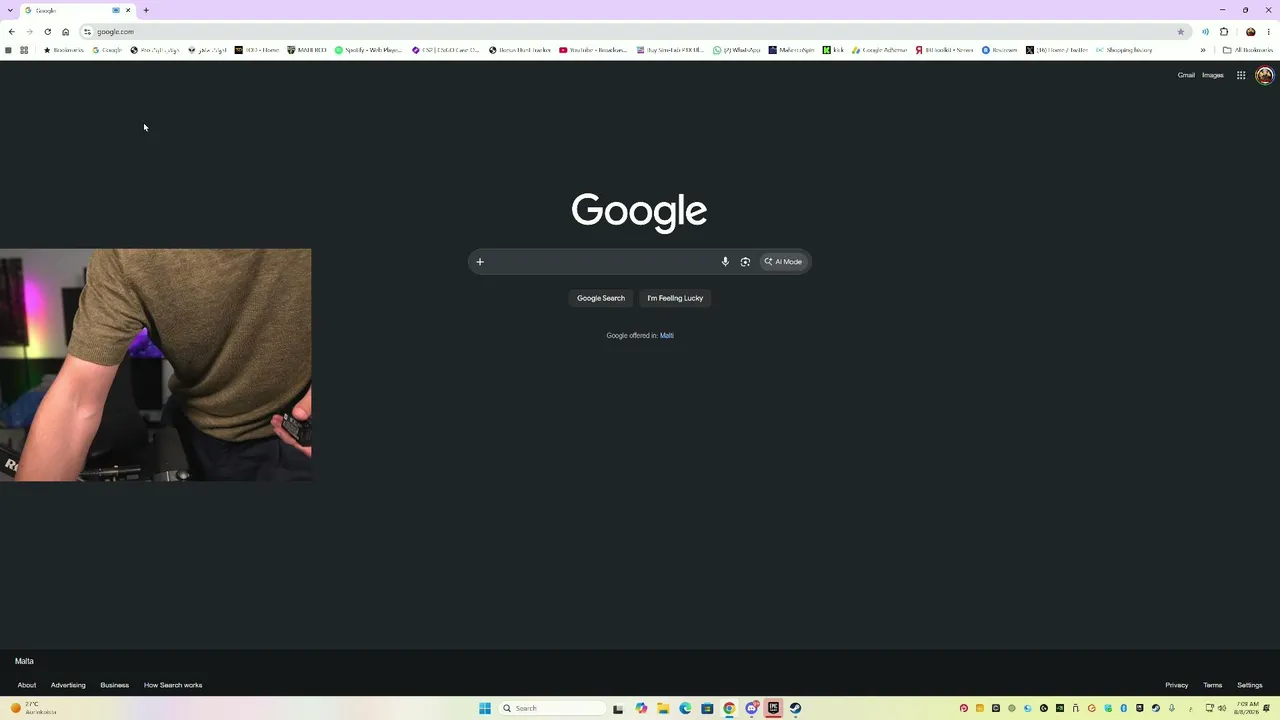
Task: Start voice search with the microphone
Action: 725,262
